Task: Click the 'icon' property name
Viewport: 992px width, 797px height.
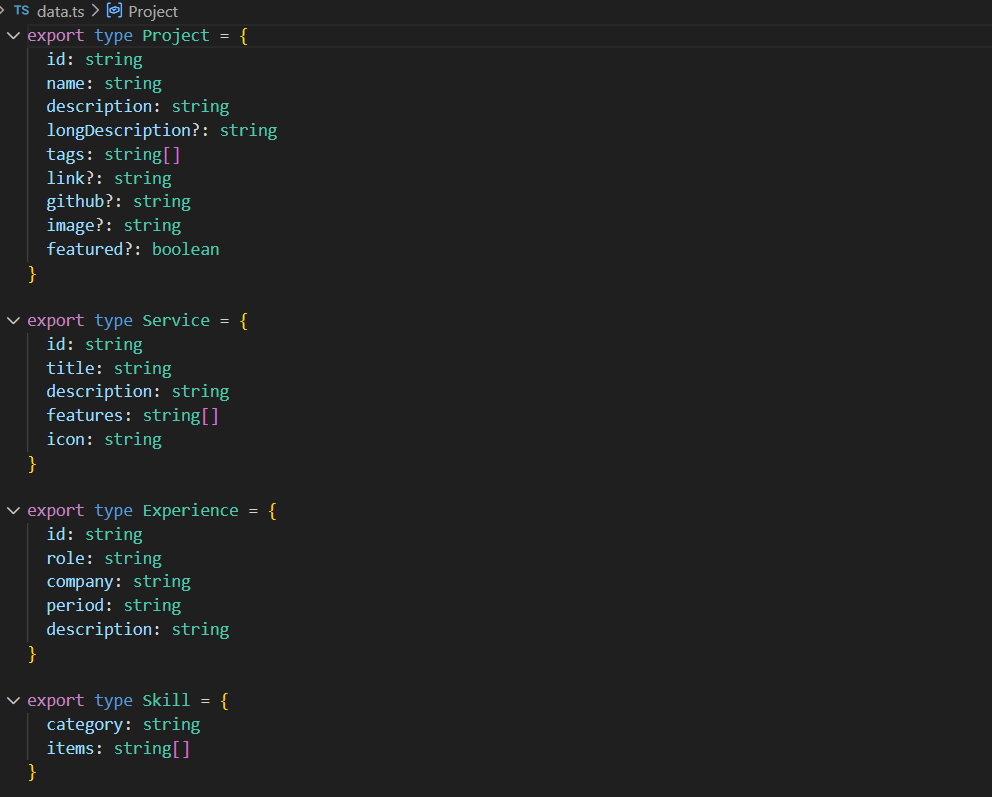Action: [x=65, y=440]
